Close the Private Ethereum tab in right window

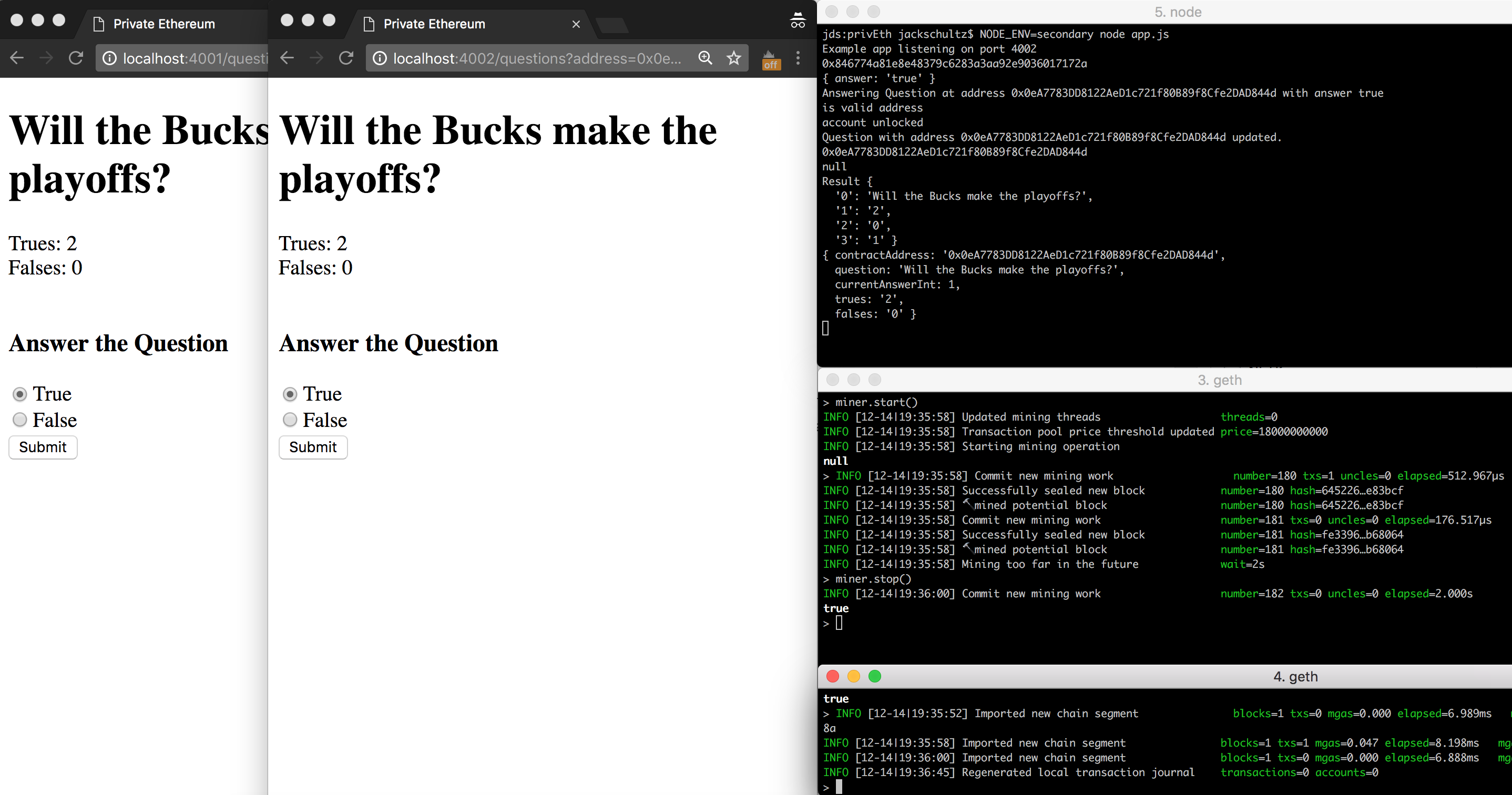coord(576,24)
